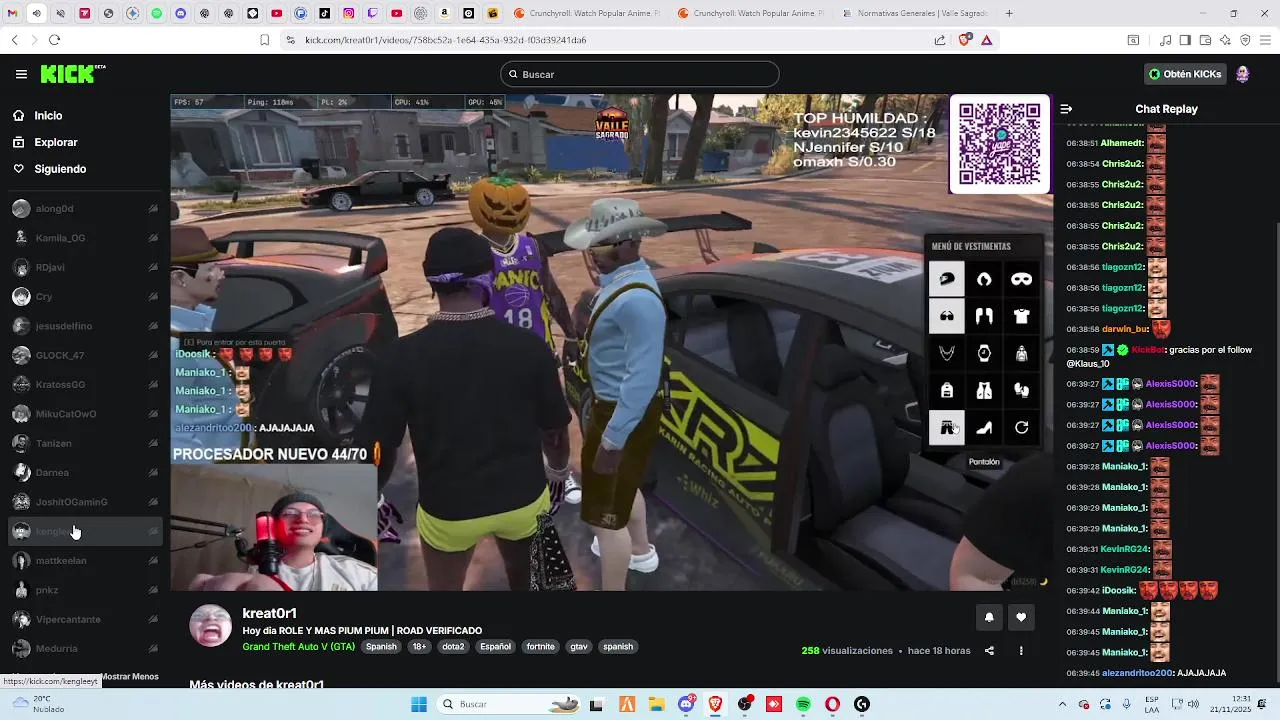Click the video player area
Viewport: 1280px width, 720px height.
coord(611,342)
